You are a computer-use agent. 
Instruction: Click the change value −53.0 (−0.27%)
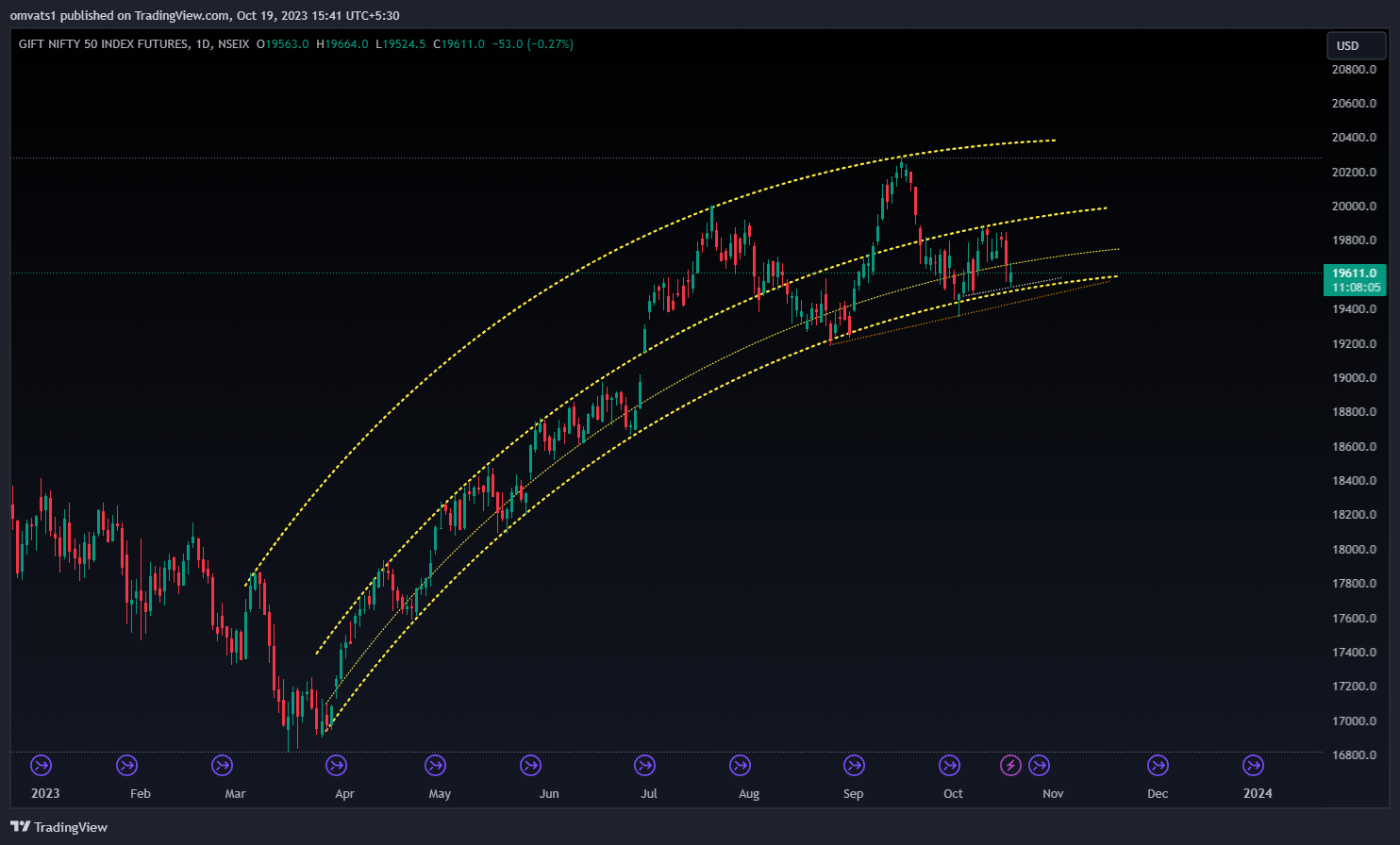[x=532, y=44]
